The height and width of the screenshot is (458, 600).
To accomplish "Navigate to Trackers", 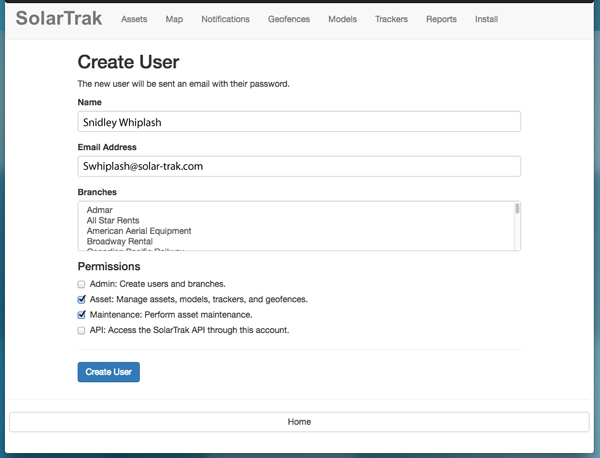I will [x=391, y=19].
